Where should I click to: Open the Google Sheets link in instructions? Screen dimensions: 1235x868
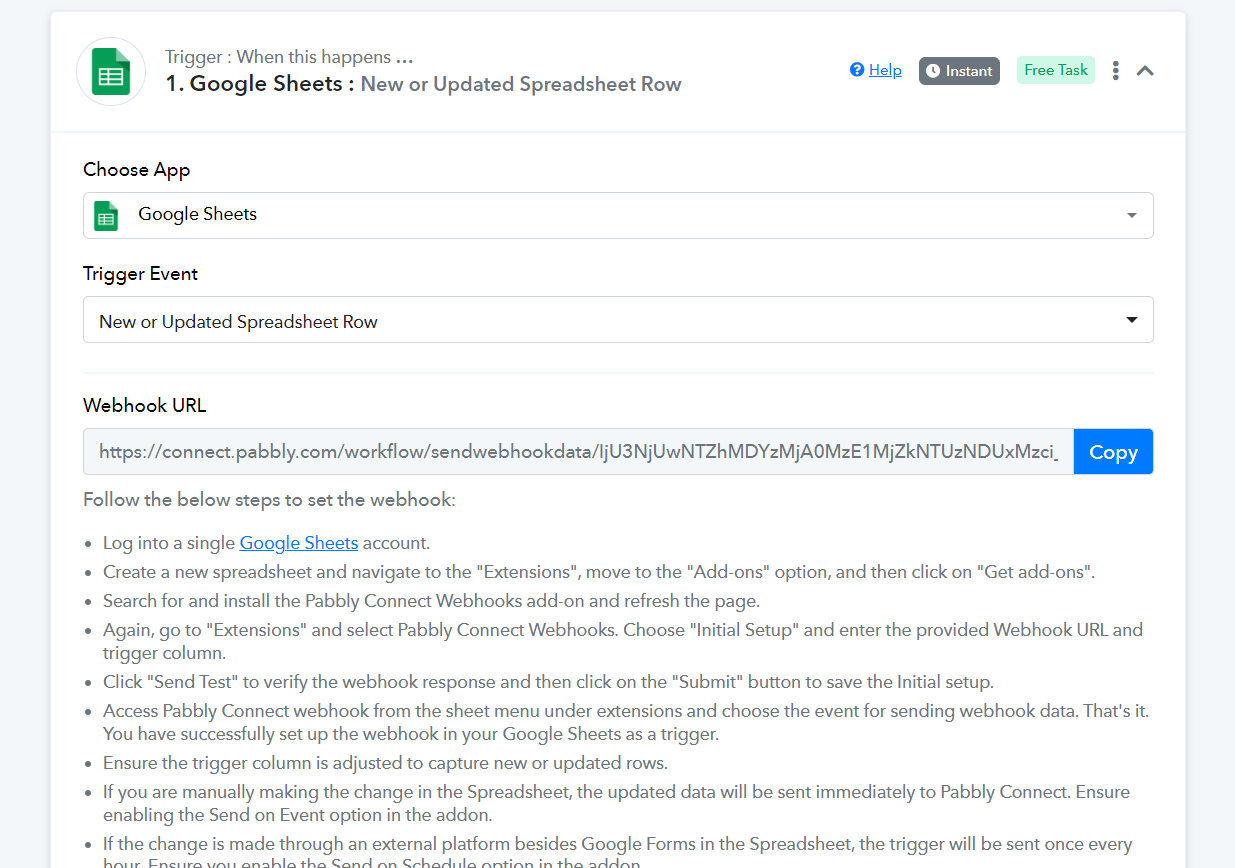[x=299, y=543]
